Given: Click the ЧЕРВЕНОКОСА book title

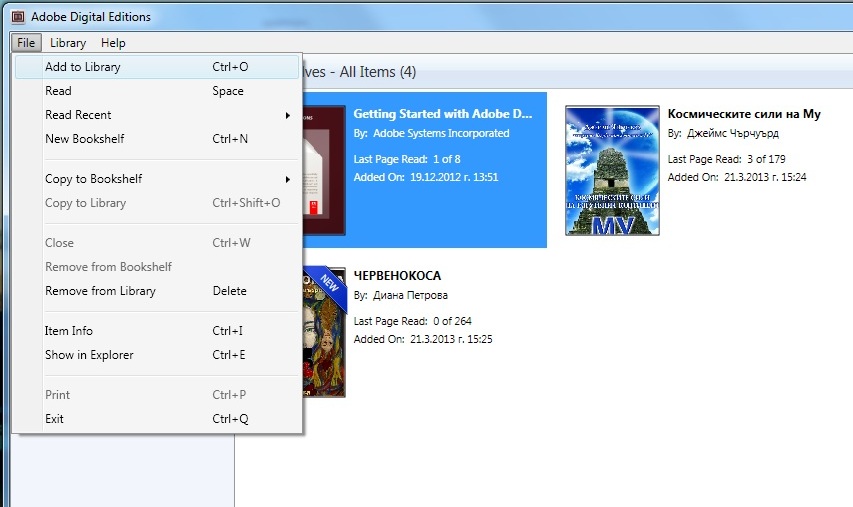Looking at the screenshot, I should pos(397,275).
